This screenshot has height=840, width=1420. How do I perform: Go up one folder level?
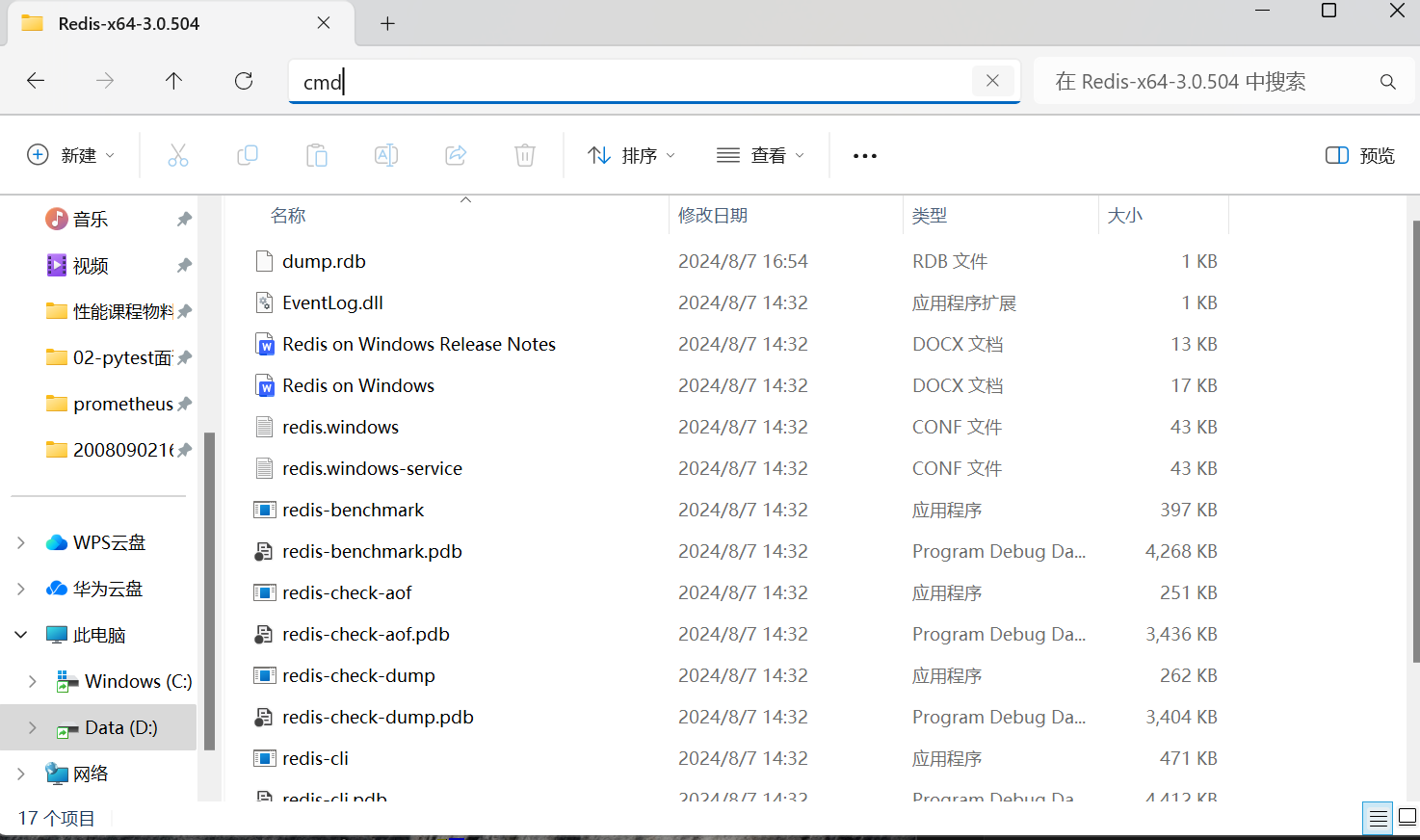pos(173,81)
